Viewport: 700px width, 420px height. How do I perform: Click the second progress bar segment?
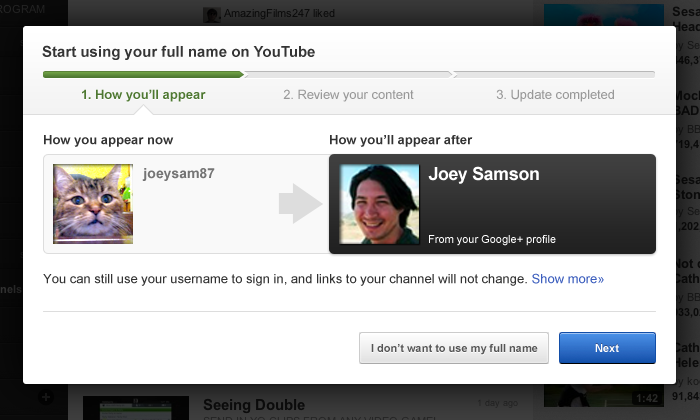coord(348,75)
